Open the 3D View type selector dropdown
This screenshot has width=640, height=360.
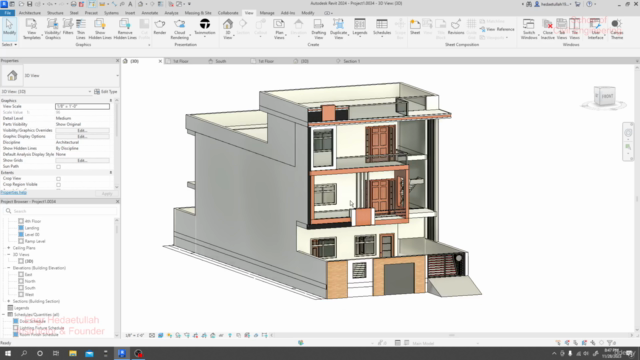coord(117,76)
